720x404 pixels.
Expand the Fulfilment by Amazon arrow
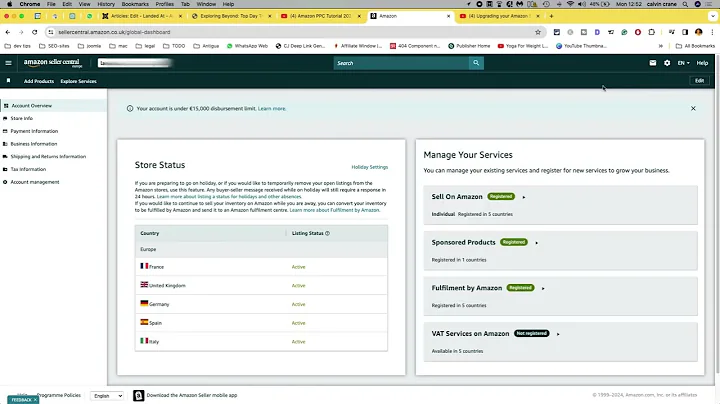(543, 288)
